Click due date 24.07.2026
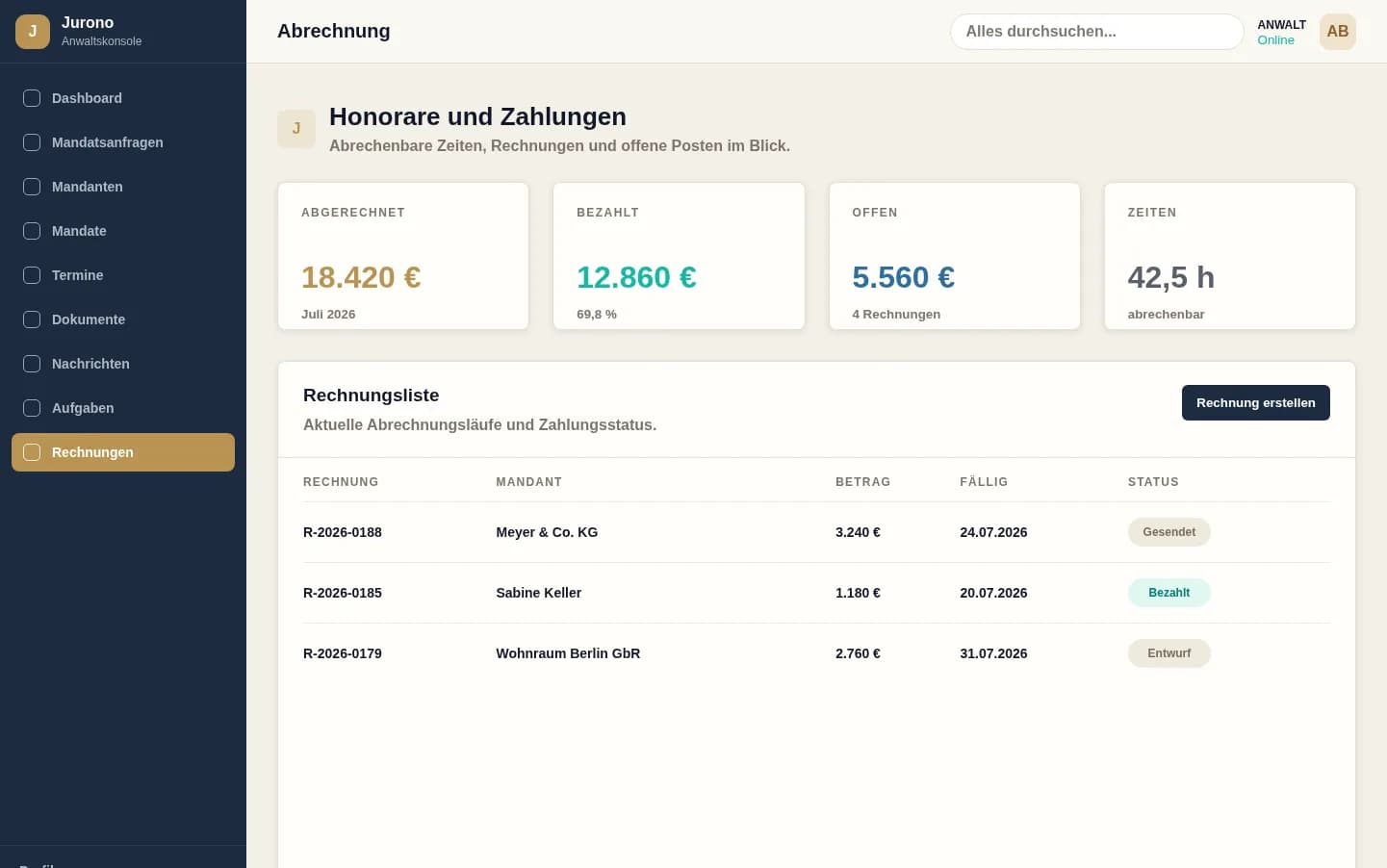Viewport: 1387px width, 868px height. (x=993, y=532)
